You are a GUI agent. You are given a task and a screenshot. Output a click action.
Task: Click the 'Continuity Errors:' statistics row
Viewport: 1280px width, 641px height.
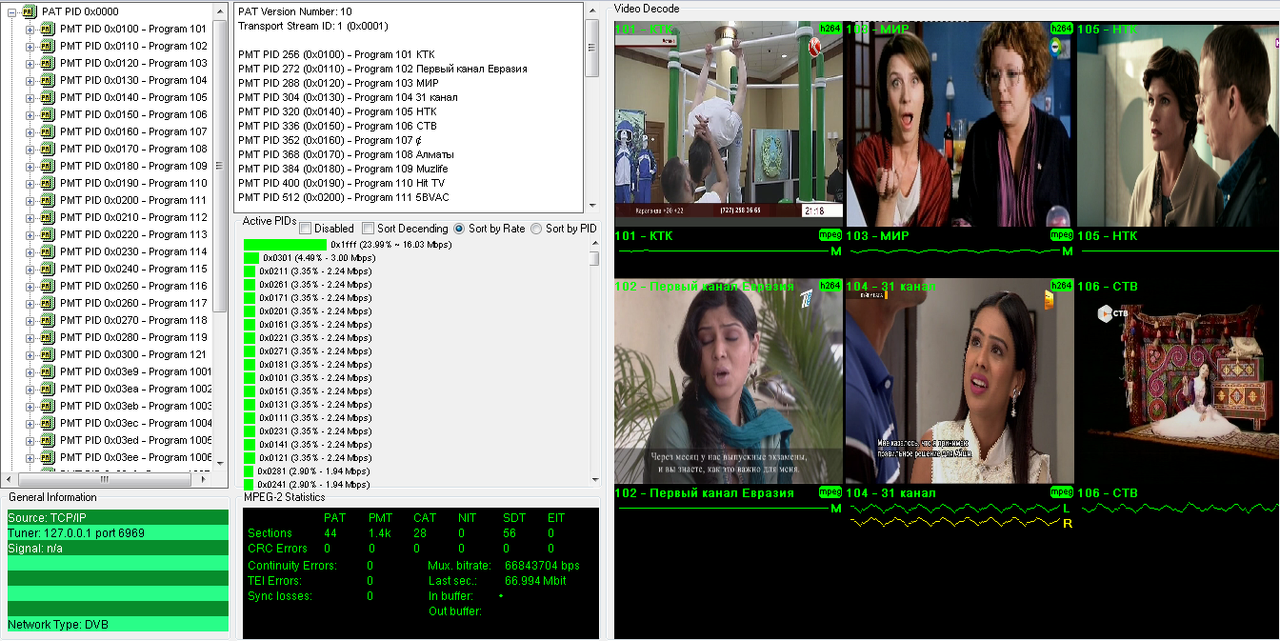pos(312,565)
